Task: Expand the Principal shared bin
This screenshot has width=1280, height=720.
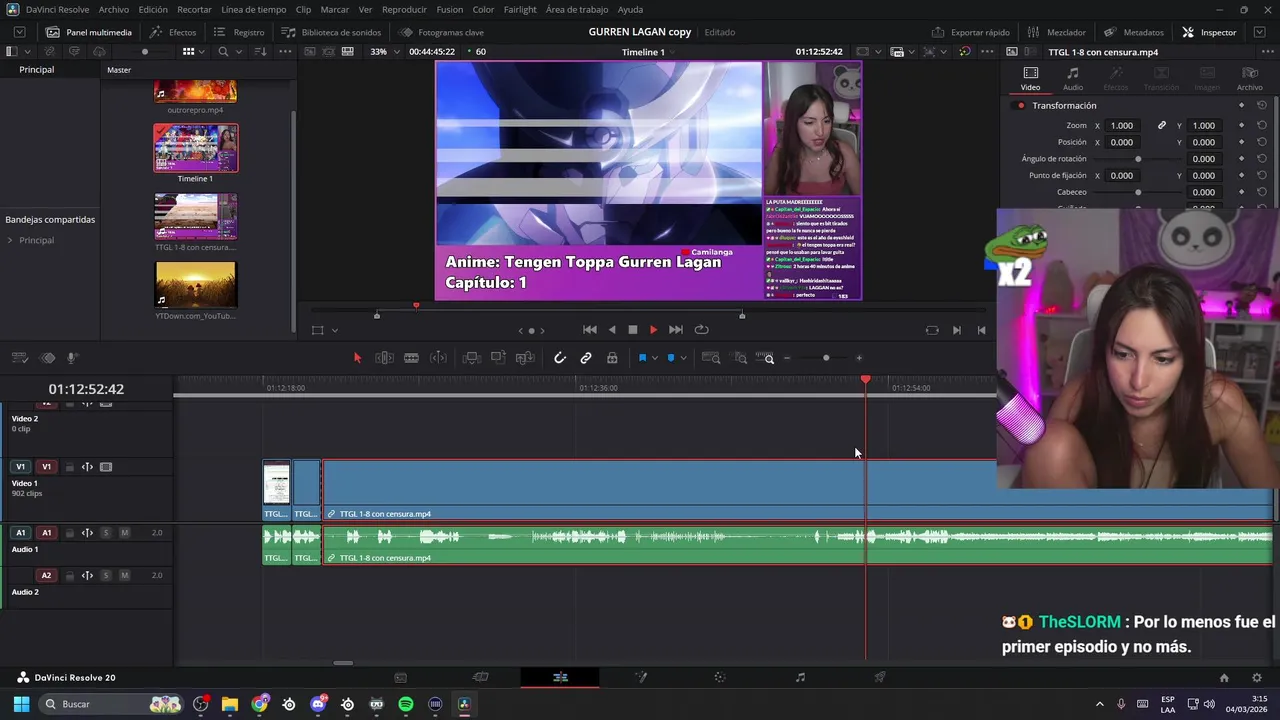Action: (x=10, y=240)
